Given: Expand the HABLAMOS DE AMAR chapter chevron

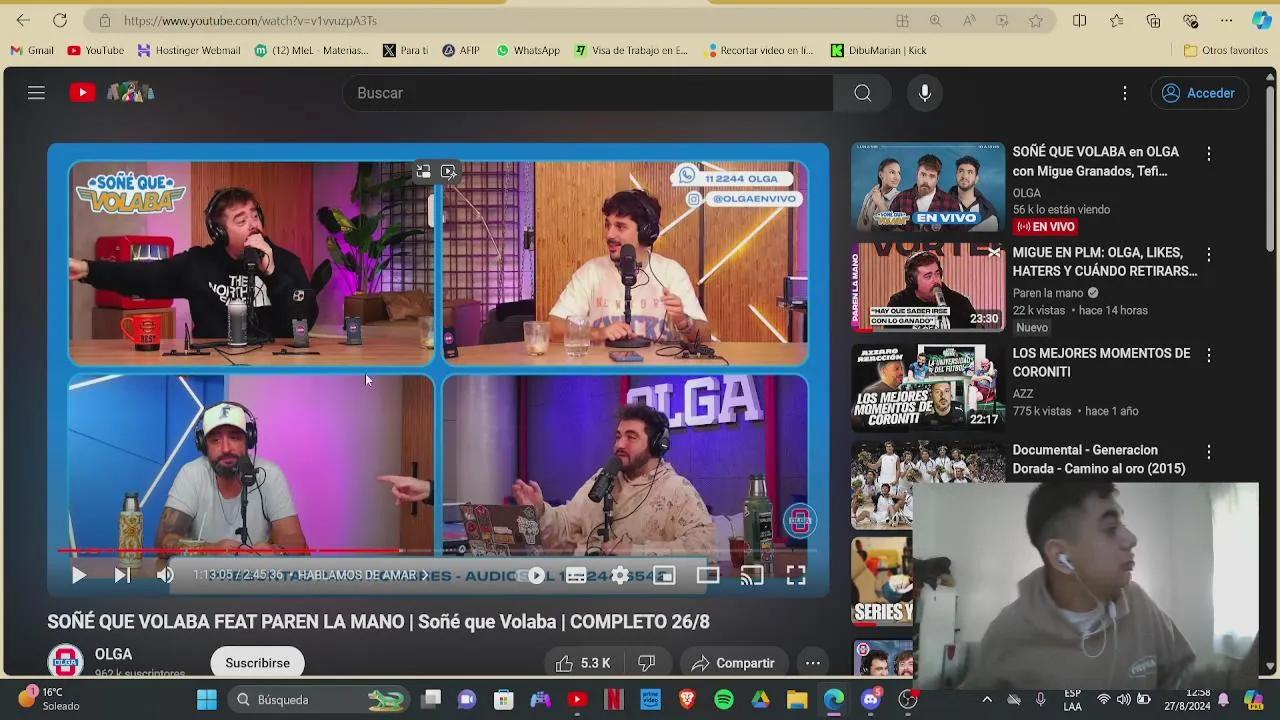Looking at the screenshot, I should tap(424, 575).
